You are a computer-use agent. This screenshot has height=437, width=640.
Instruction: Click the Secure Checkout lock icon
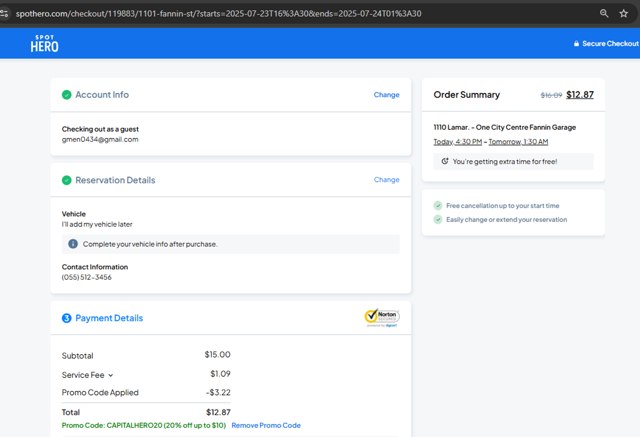pyautogui.click(x=576, y=44)
